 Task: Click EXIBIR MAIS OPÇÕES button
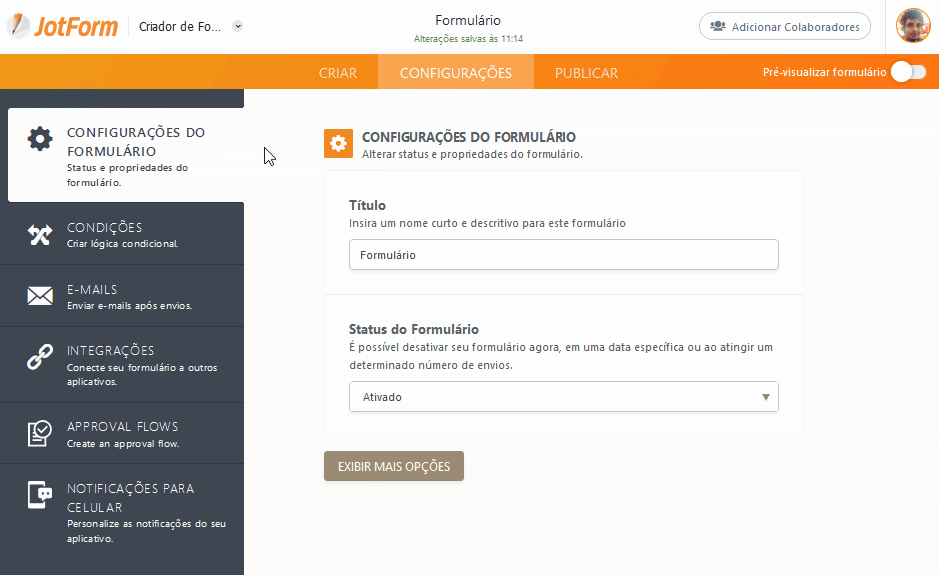394,466
